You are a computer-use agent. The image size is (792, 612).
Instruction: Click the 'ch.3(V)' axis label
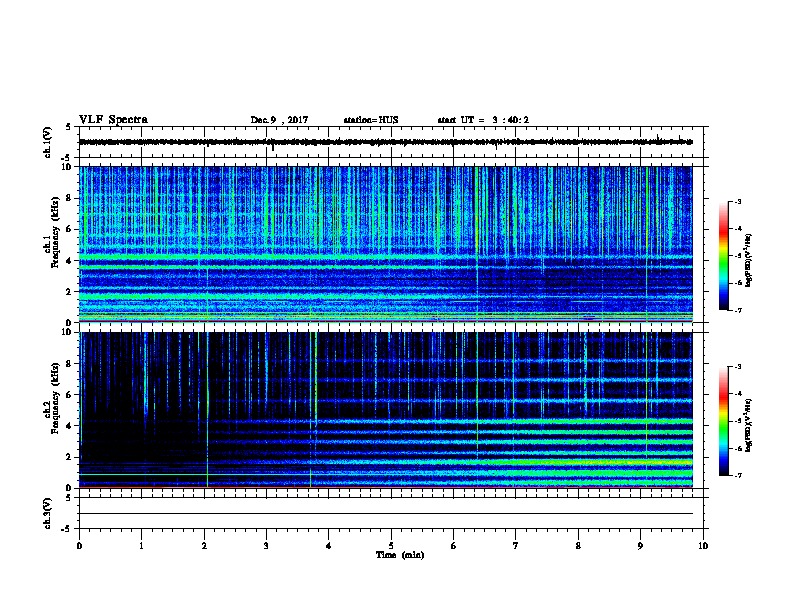[48, 513]
